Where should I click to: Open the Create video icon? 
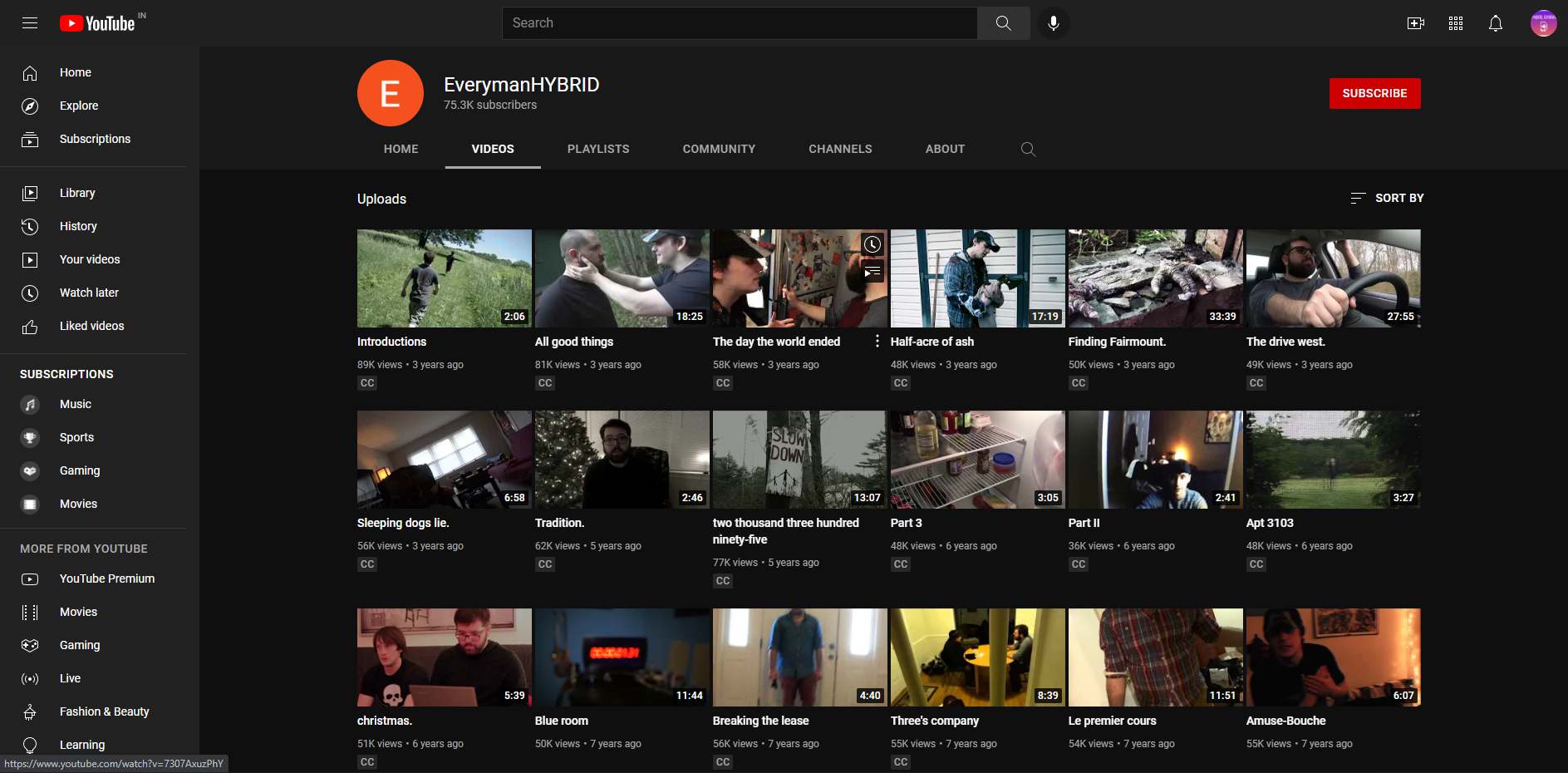(x=1416, y=23)
